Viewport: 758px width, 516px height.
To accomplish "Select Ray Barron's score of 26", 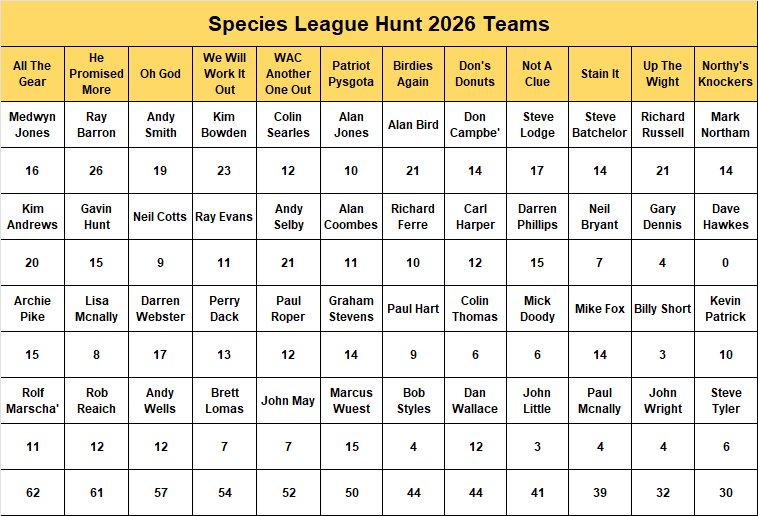I will [x=96, y=171].
